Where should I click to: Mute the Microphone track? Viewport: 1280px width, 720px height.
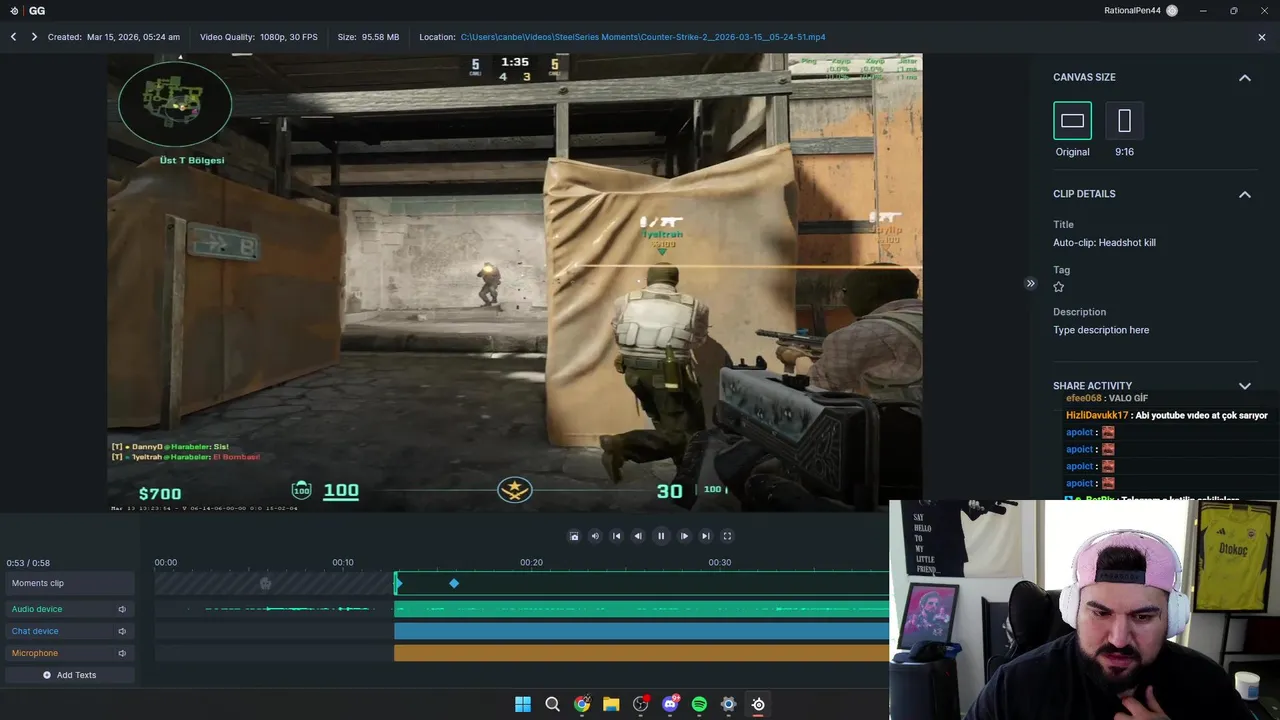coord(122,653)
